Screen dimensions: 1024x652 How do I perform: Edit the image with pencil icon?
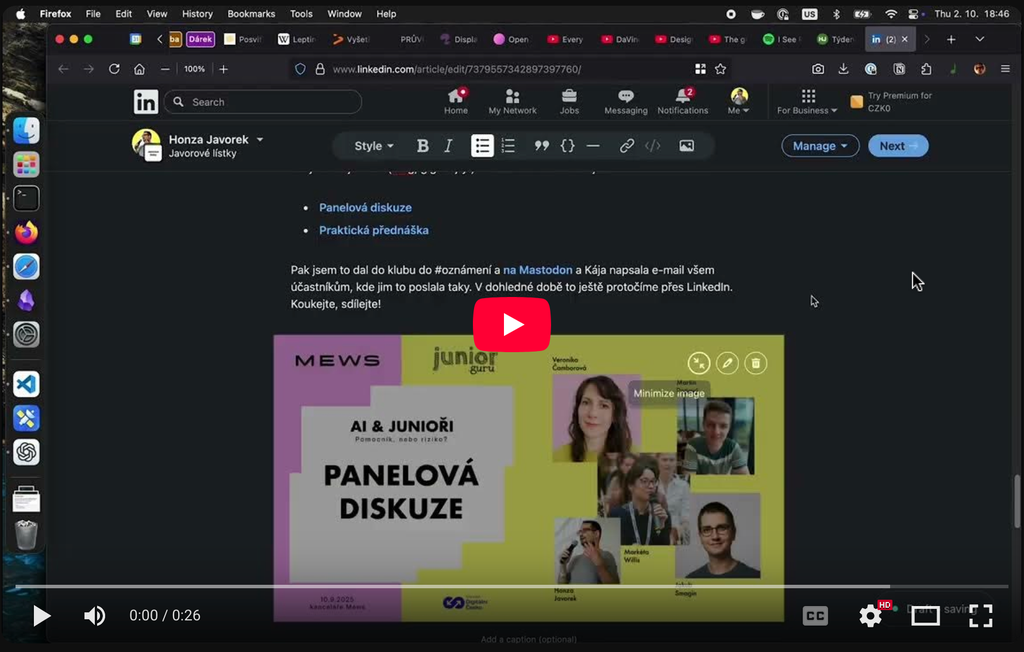(727, 363)
